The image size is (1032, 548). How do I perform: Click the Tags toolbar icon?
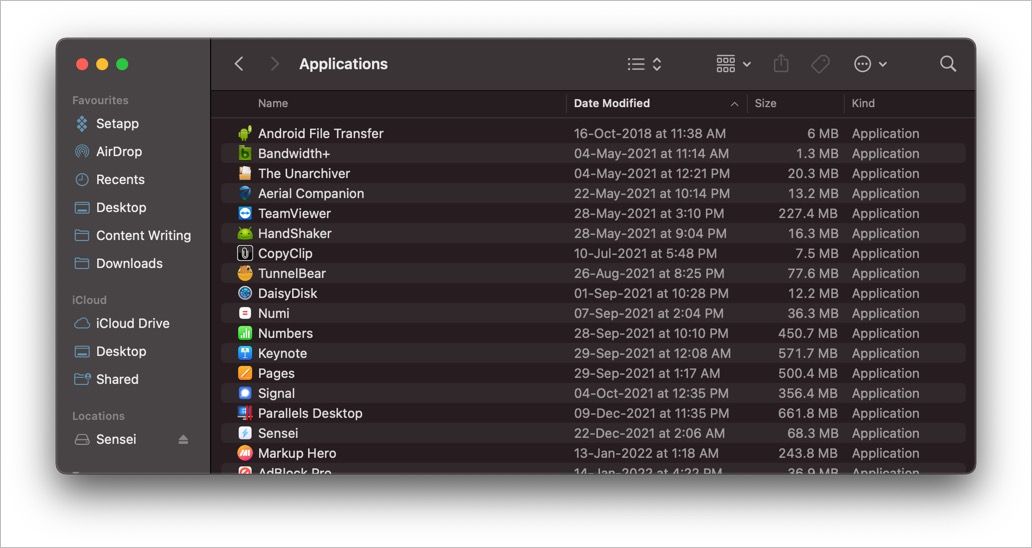pos(820,64)
